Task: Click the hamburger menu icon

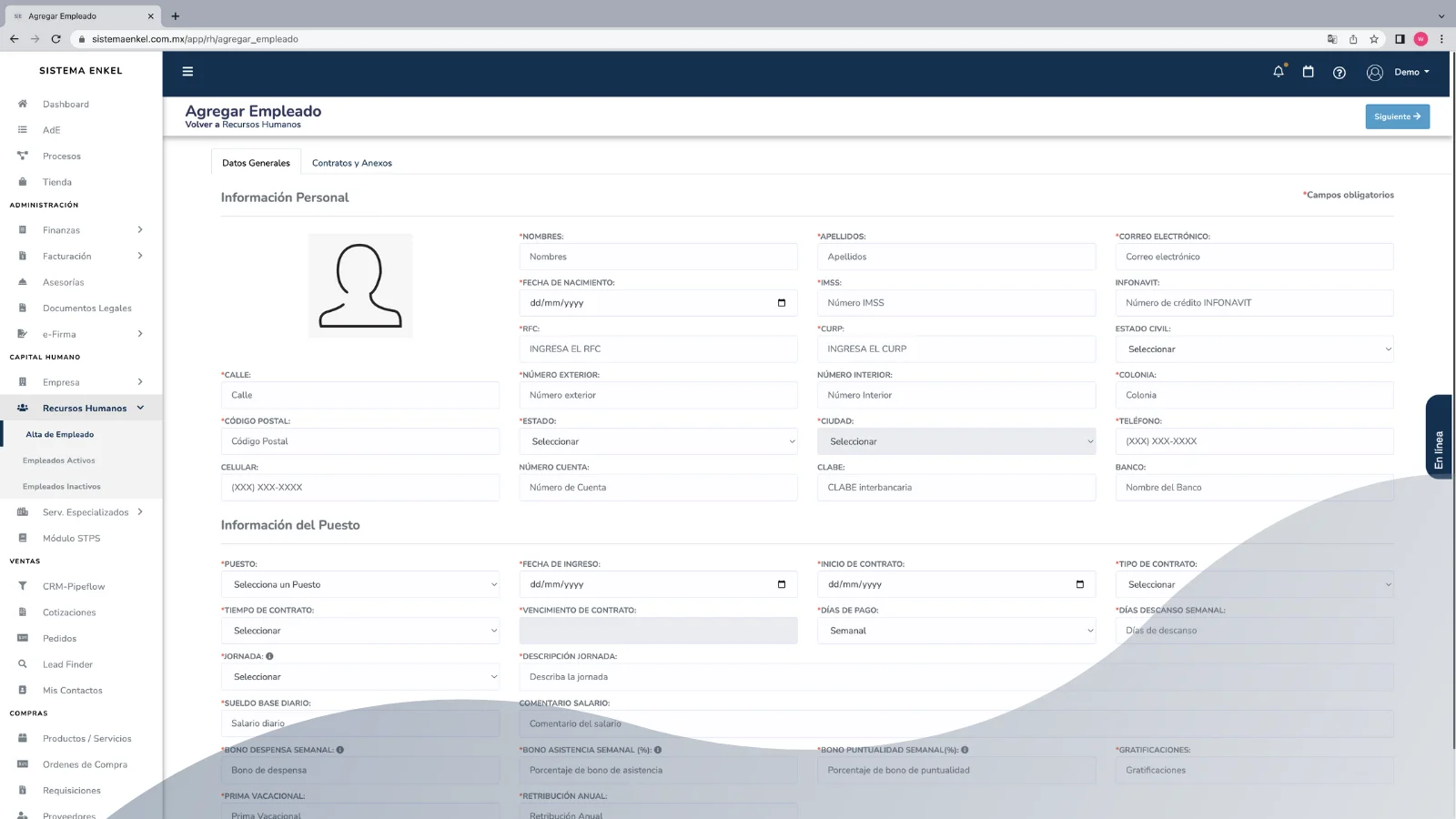Action: tap(187, 72)
